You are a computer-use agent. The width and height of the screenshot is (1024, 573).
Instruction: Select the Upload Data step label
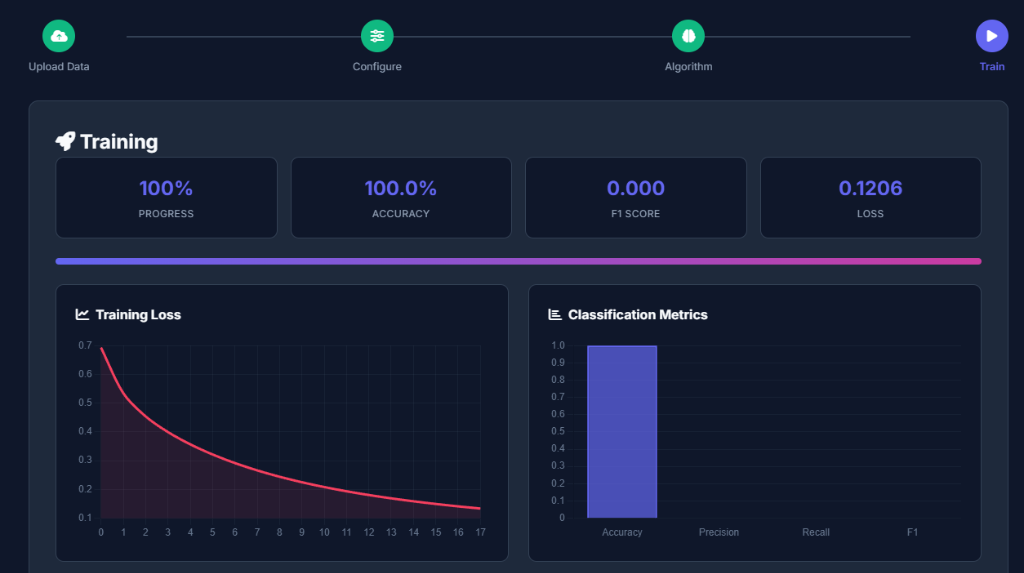click(59, 67)
